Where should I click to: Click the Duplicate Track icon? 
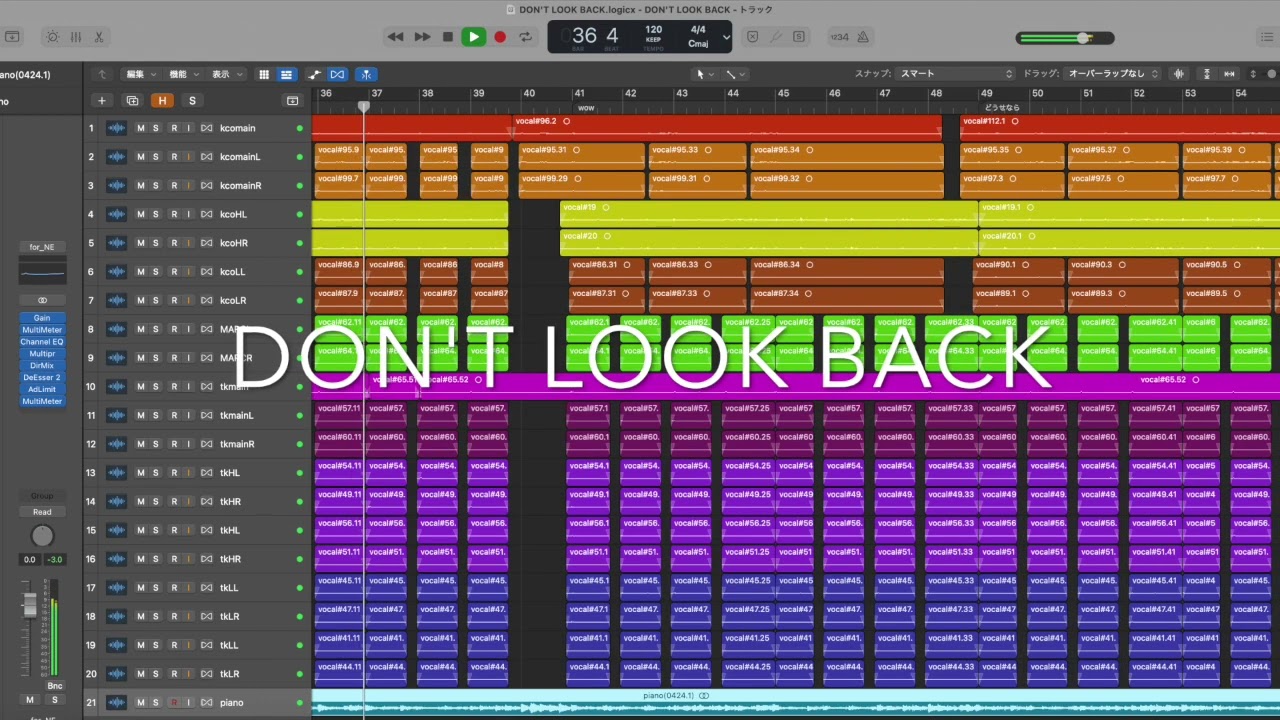132,100
